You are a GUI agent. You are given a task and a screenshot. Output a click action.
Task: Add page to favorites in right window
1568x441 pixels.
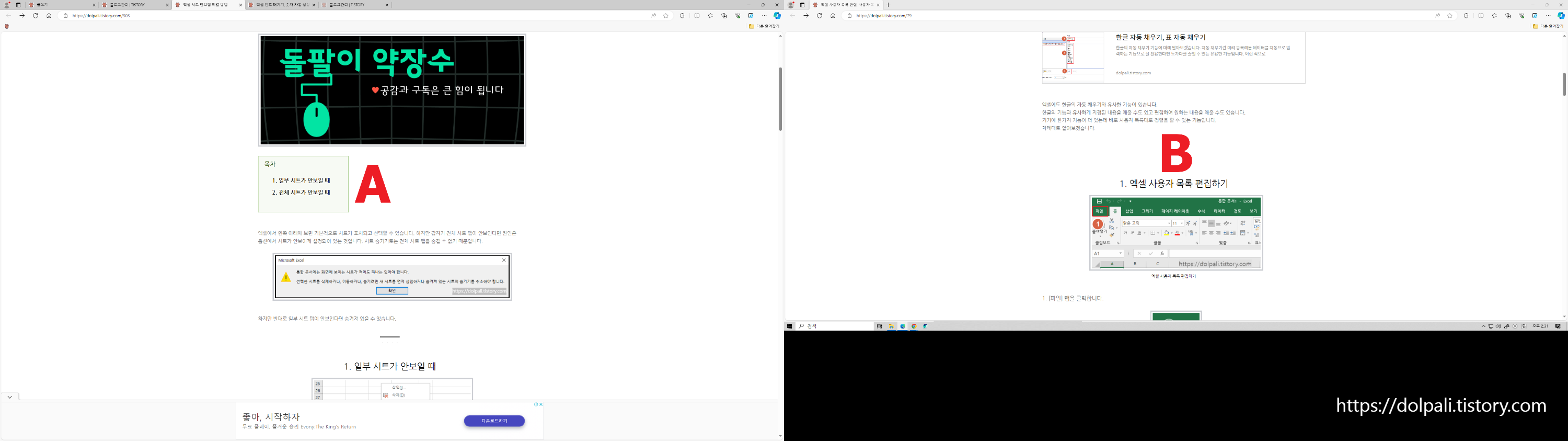point(1450,16)
